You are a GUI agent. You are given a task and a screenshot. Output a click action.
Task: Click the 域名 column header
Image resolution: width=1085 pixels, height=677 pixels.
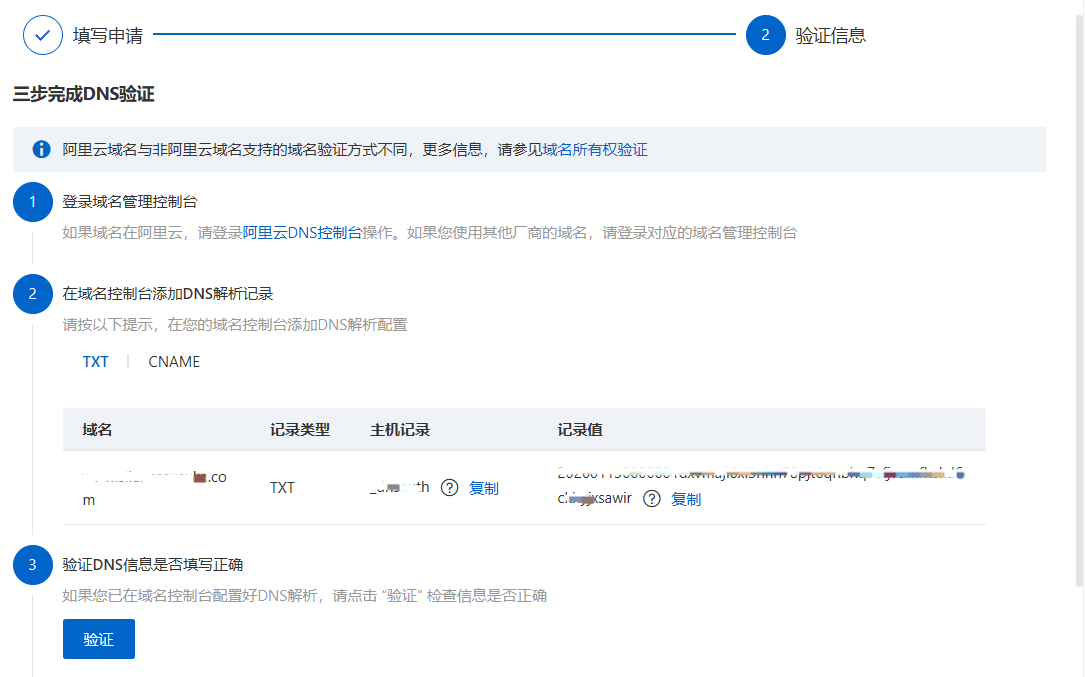(97, 430)
